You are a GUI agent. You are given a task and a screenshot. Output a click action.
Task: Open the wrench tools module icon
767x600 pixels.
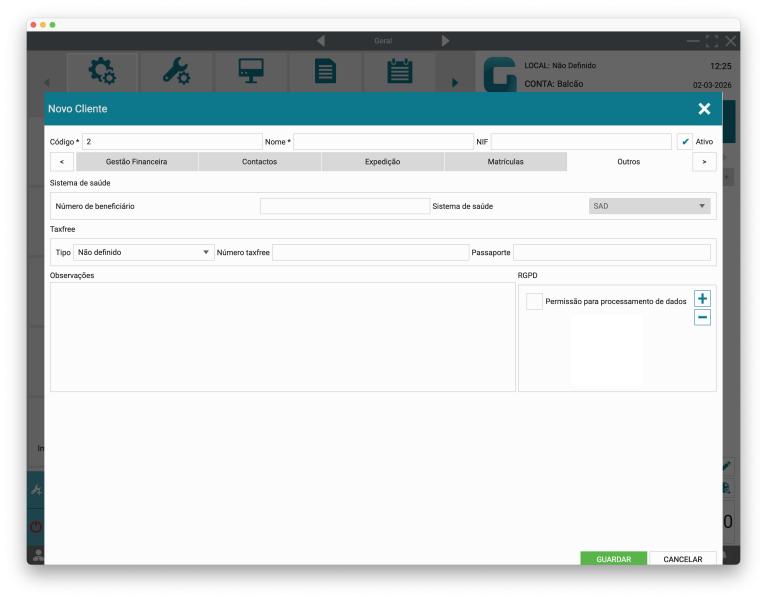click(x=176, y=72)
